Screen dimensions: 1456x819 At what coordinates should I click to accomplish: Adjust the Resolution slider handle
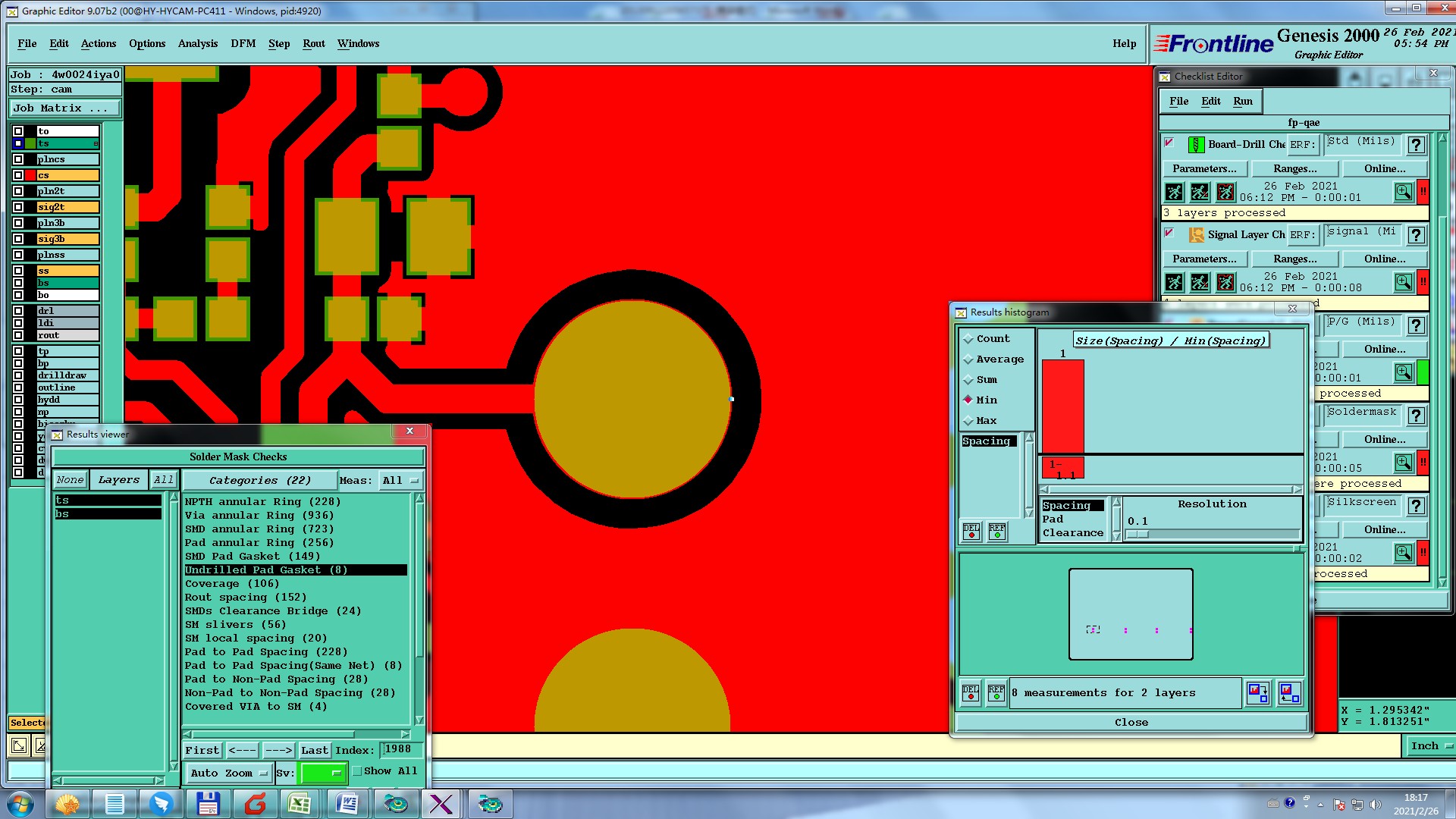pos(1138,534)
